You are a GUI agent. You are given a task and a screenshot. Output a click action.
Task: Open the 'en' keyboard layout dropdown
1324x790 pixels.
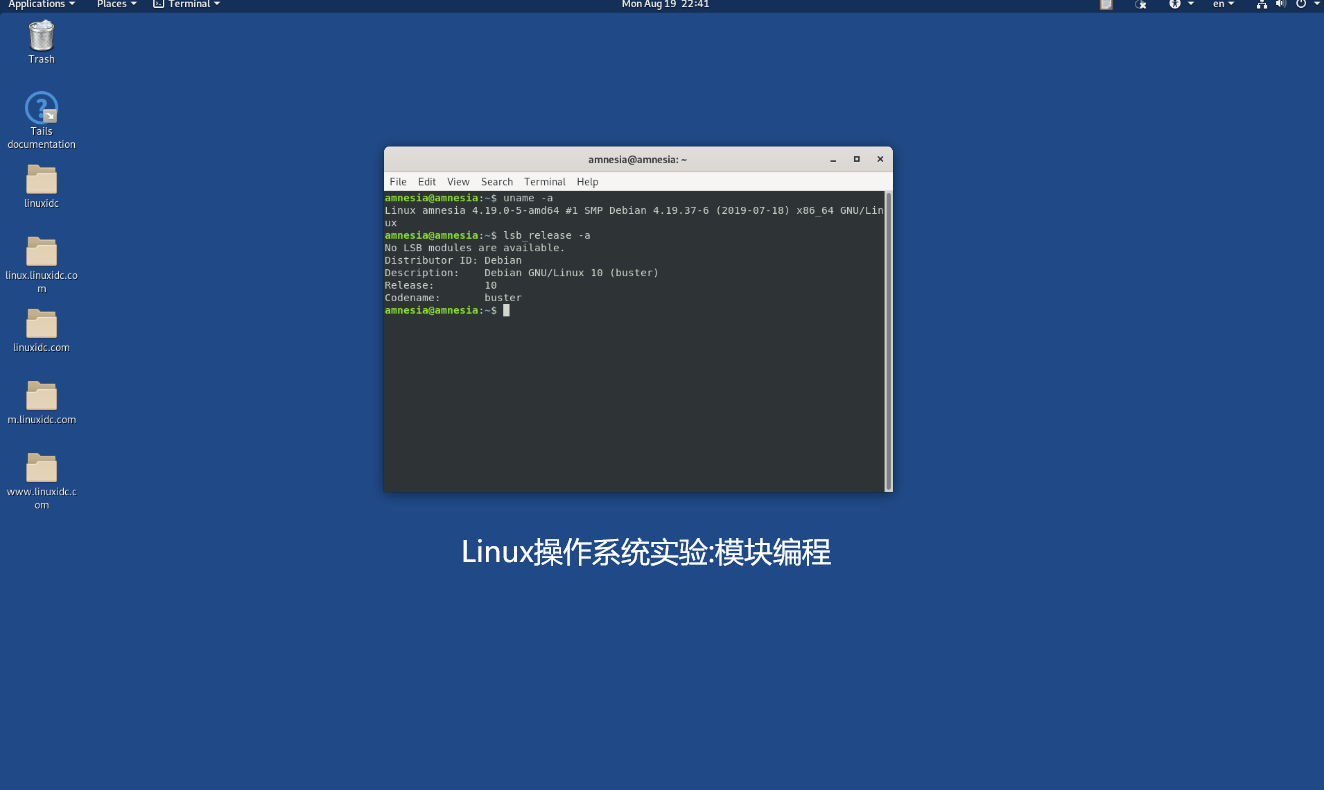(1223, 5)
